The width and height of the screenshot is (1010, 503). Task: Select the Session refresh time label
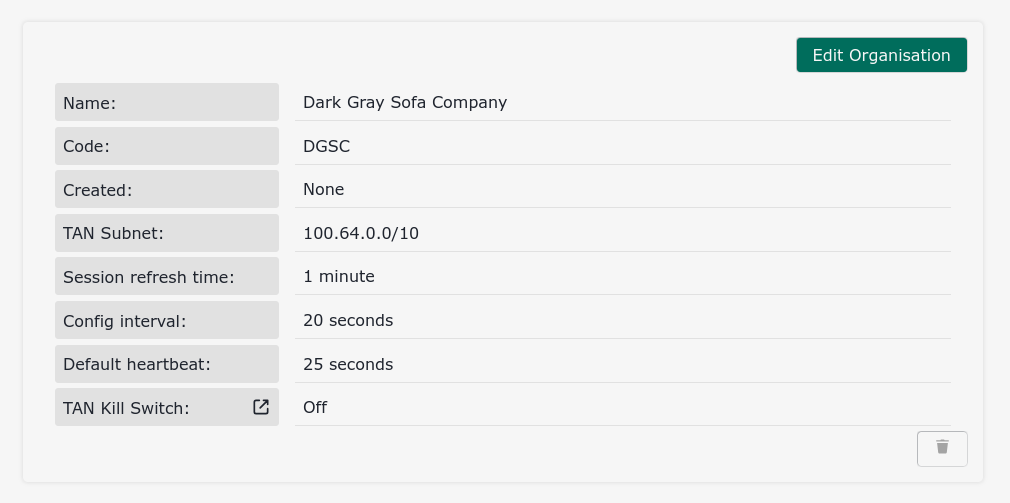[x=149, y=277]
